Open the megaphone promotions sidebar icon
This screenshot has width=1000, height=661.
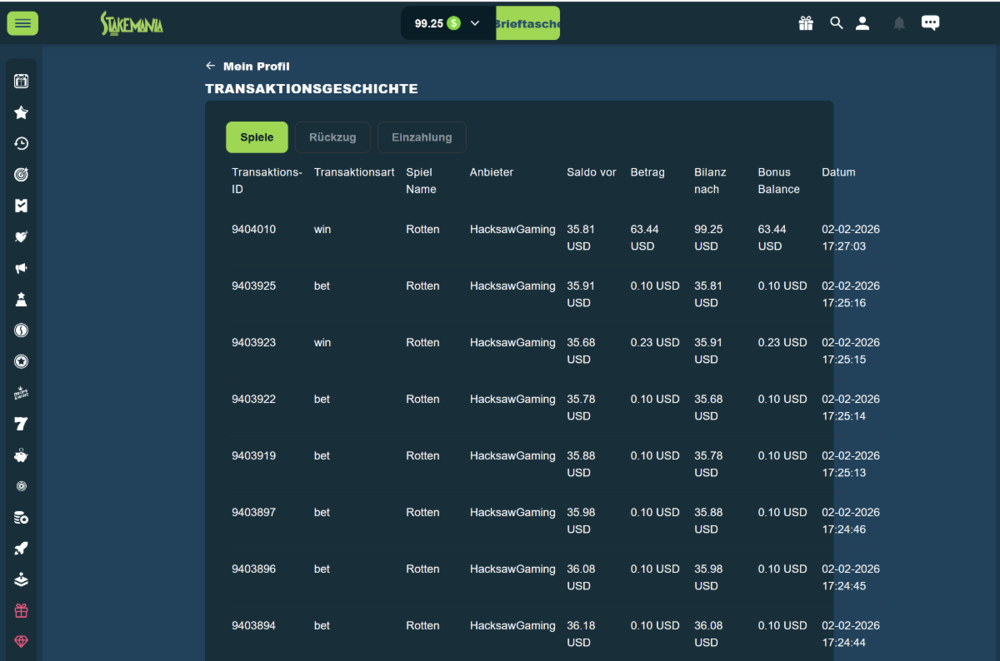pos(21,268)
